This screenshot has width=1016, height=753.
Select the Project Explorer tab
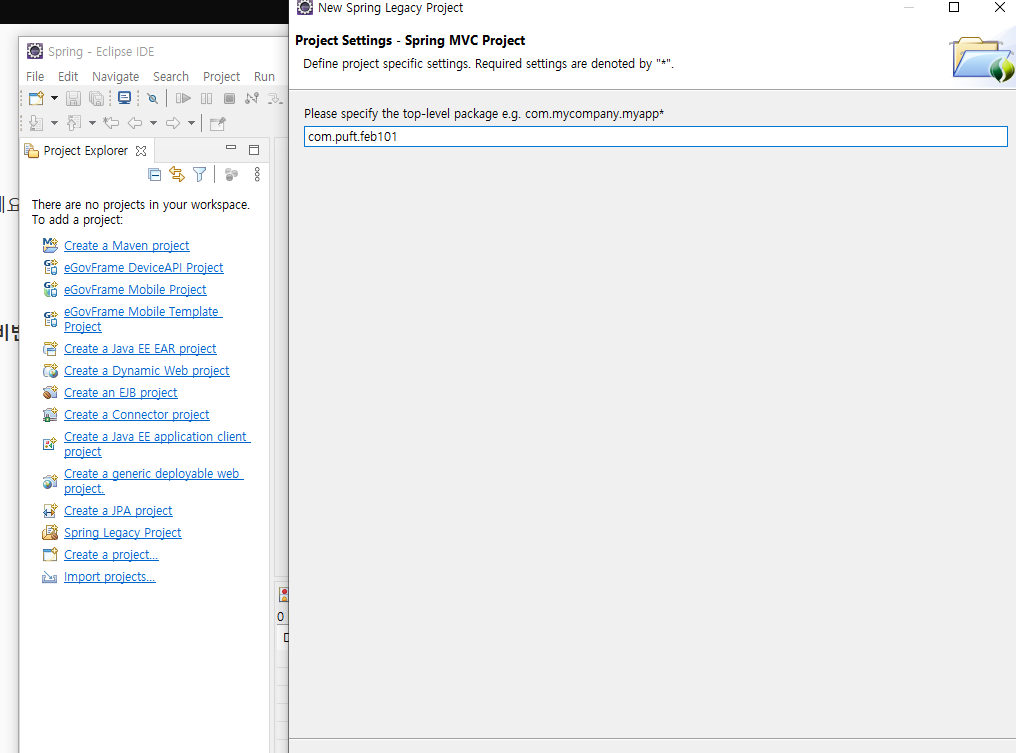click(86, 151)
